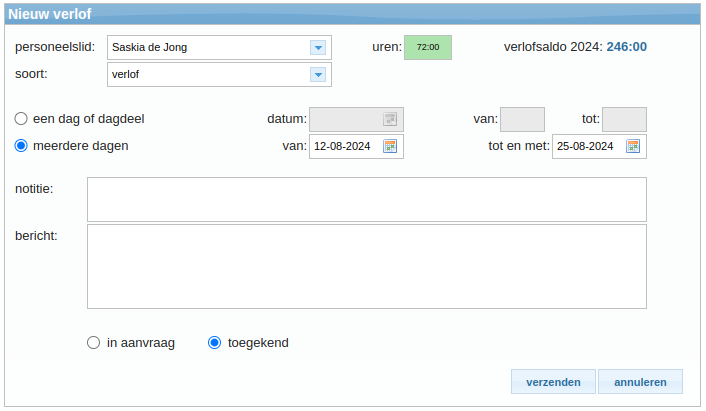Click the green uren 72:00 box
The image size is (706, 411).
428,47
